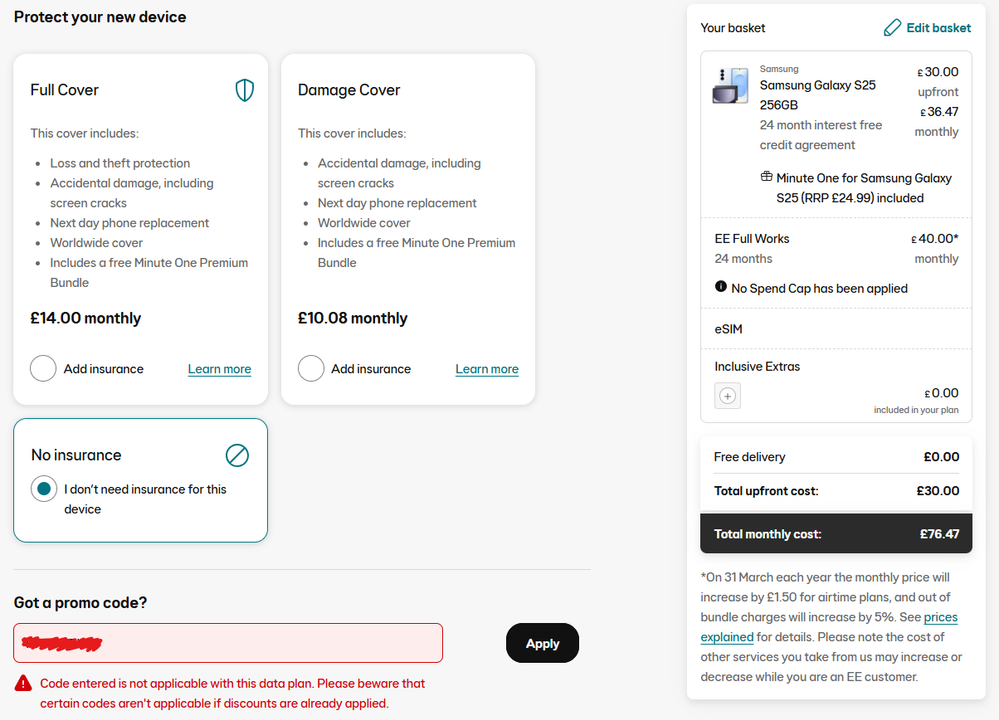The height and width of the screenshot is (720, 999).
Task: Open Learn more for Damage Cover
Action: pyautogui.click(x=487, y=369)
